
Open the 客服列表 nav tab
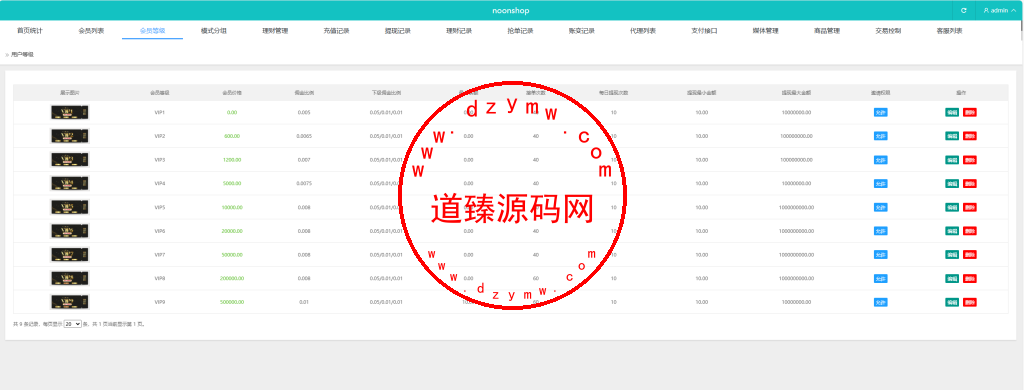[950, 31]
